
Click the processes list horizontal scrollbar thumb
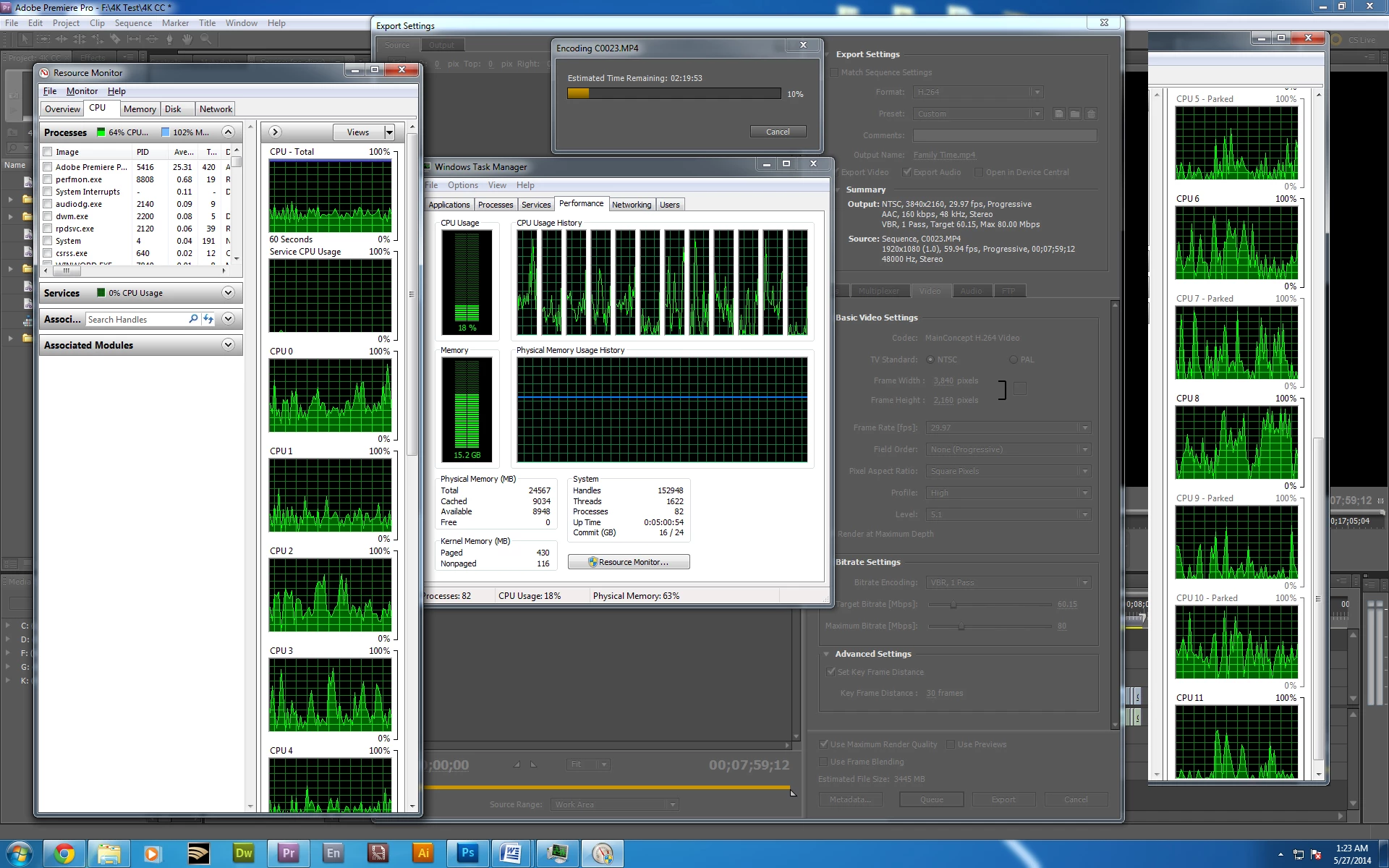click(67, 271)
